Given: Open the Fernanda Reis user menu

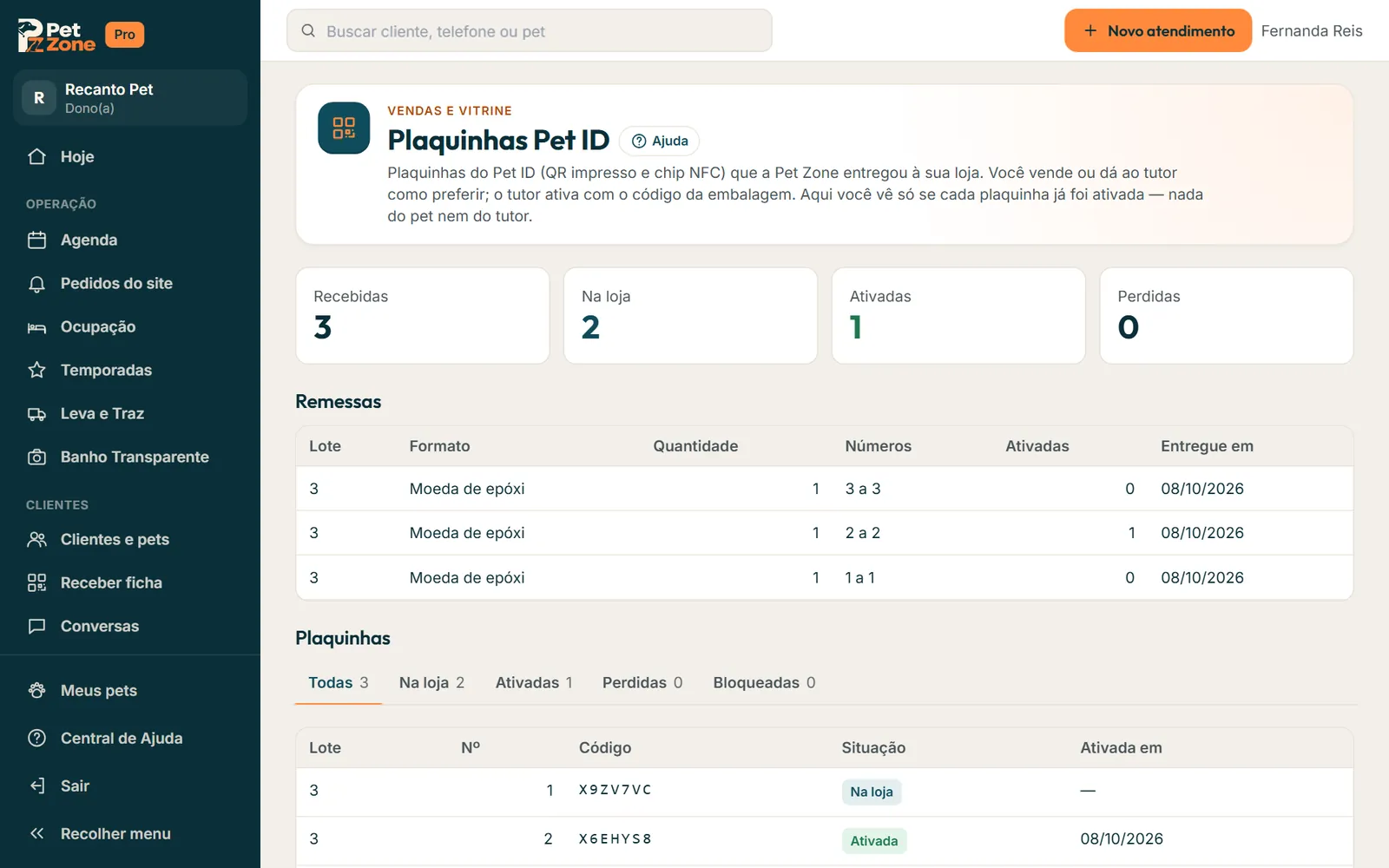Looking at the screenshot, I should [x=1312, y=30].
